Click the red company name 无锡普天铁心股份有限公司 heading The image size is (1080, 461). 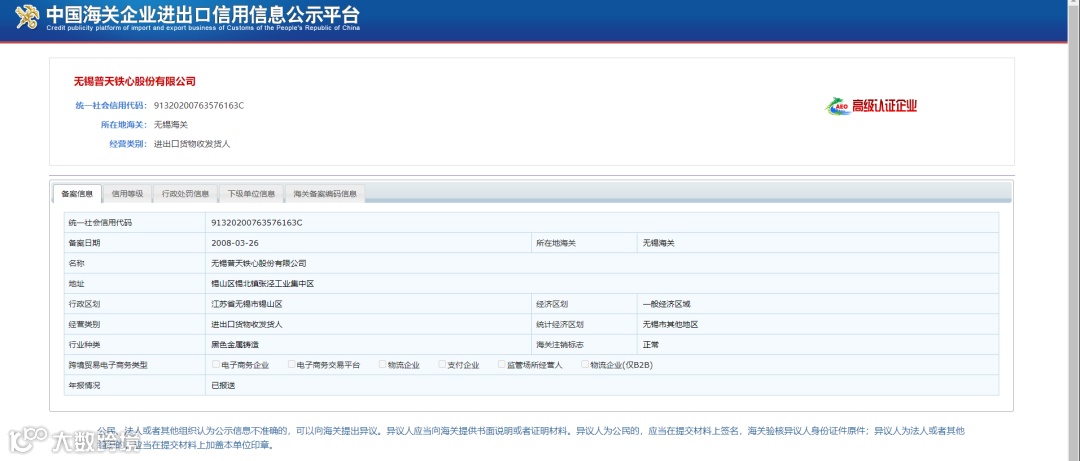(135, 81)
